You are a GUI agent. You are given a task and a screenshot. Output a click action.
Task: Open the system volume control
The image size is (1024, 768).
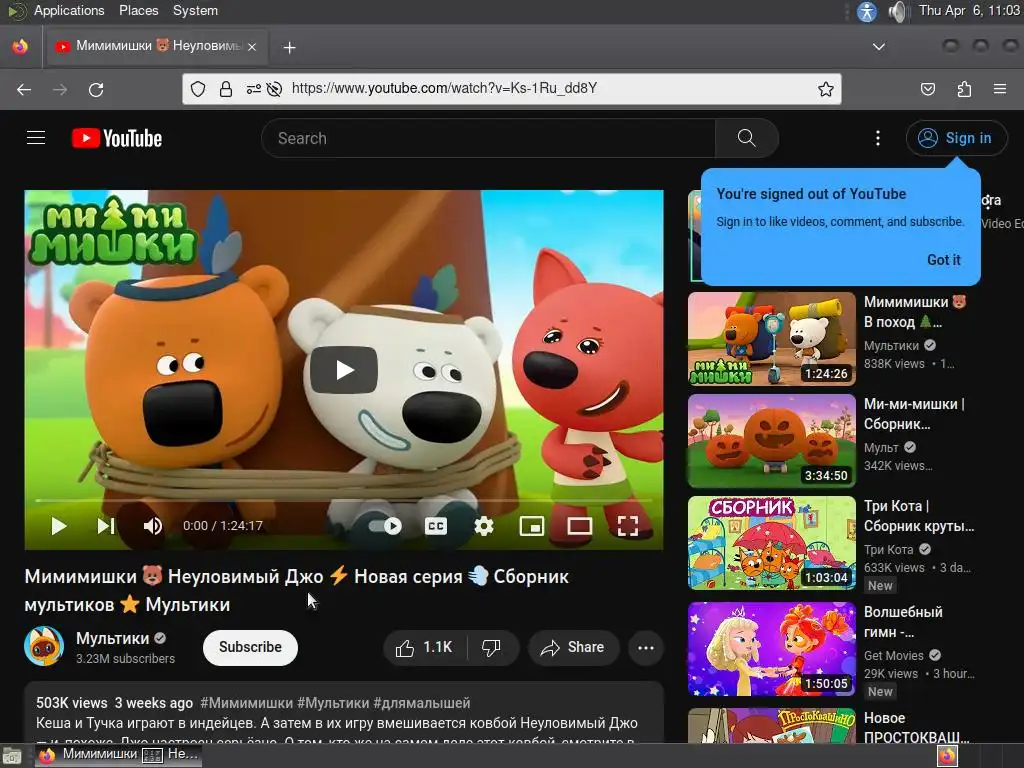tap(899, 11)
